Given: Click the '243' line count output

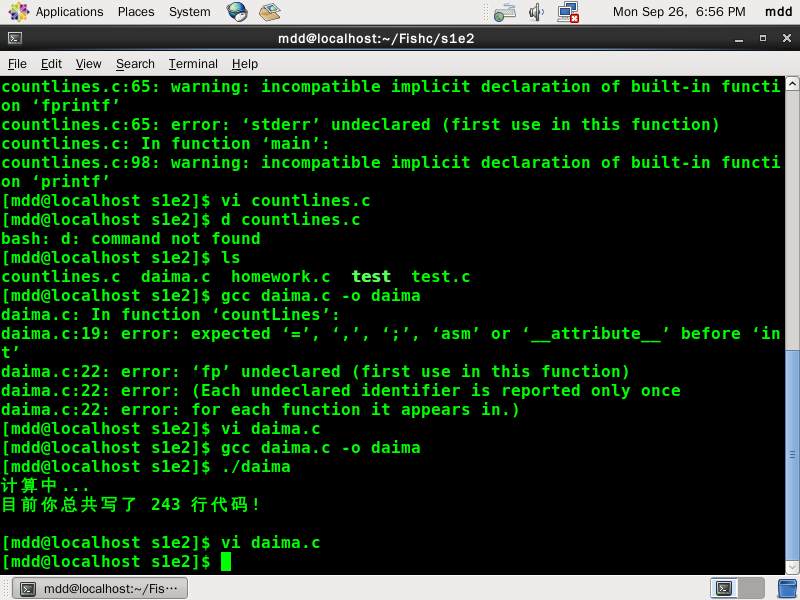Looking at the screenshot, I should (x=165, y=505).
